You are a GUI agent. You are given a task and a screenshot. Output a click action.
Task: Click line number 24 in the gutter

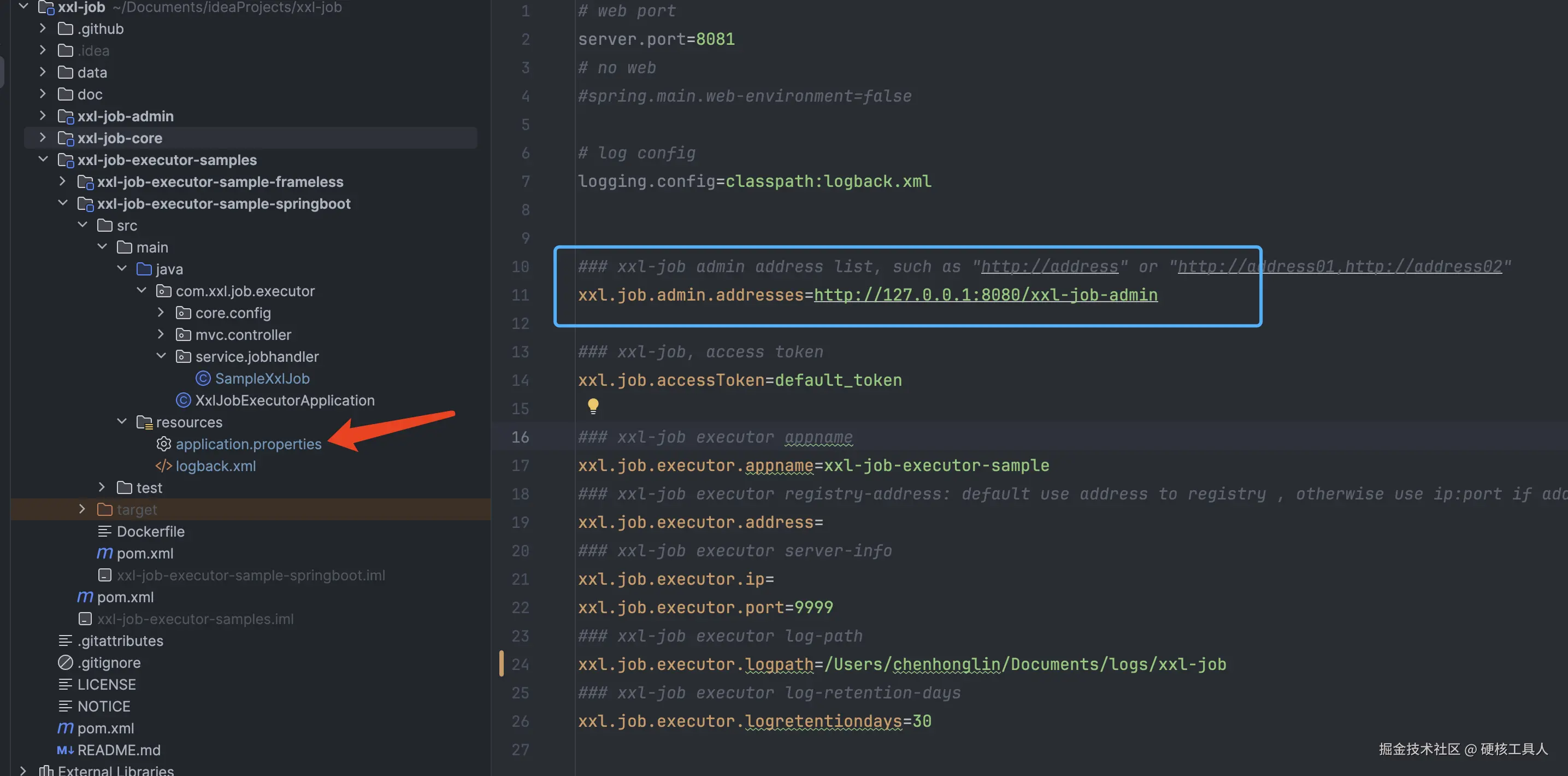[520, 665]
